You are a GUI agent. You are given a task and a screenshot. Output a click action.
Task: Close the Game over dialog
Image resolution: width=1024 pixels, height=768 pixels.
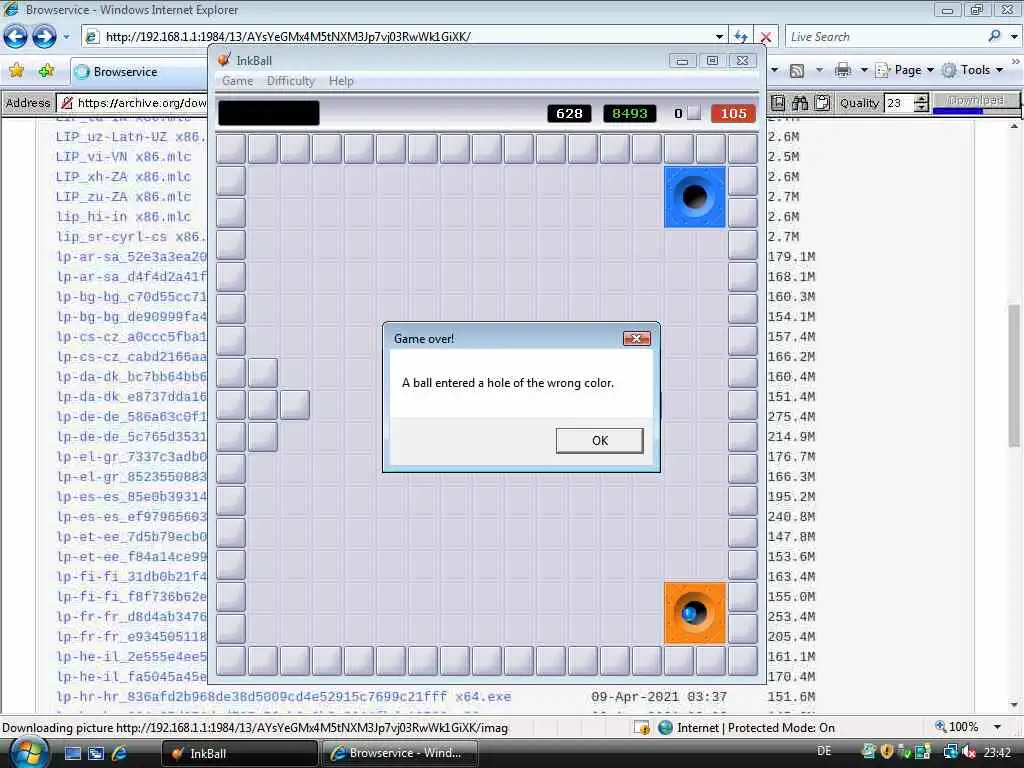point(636,338)
